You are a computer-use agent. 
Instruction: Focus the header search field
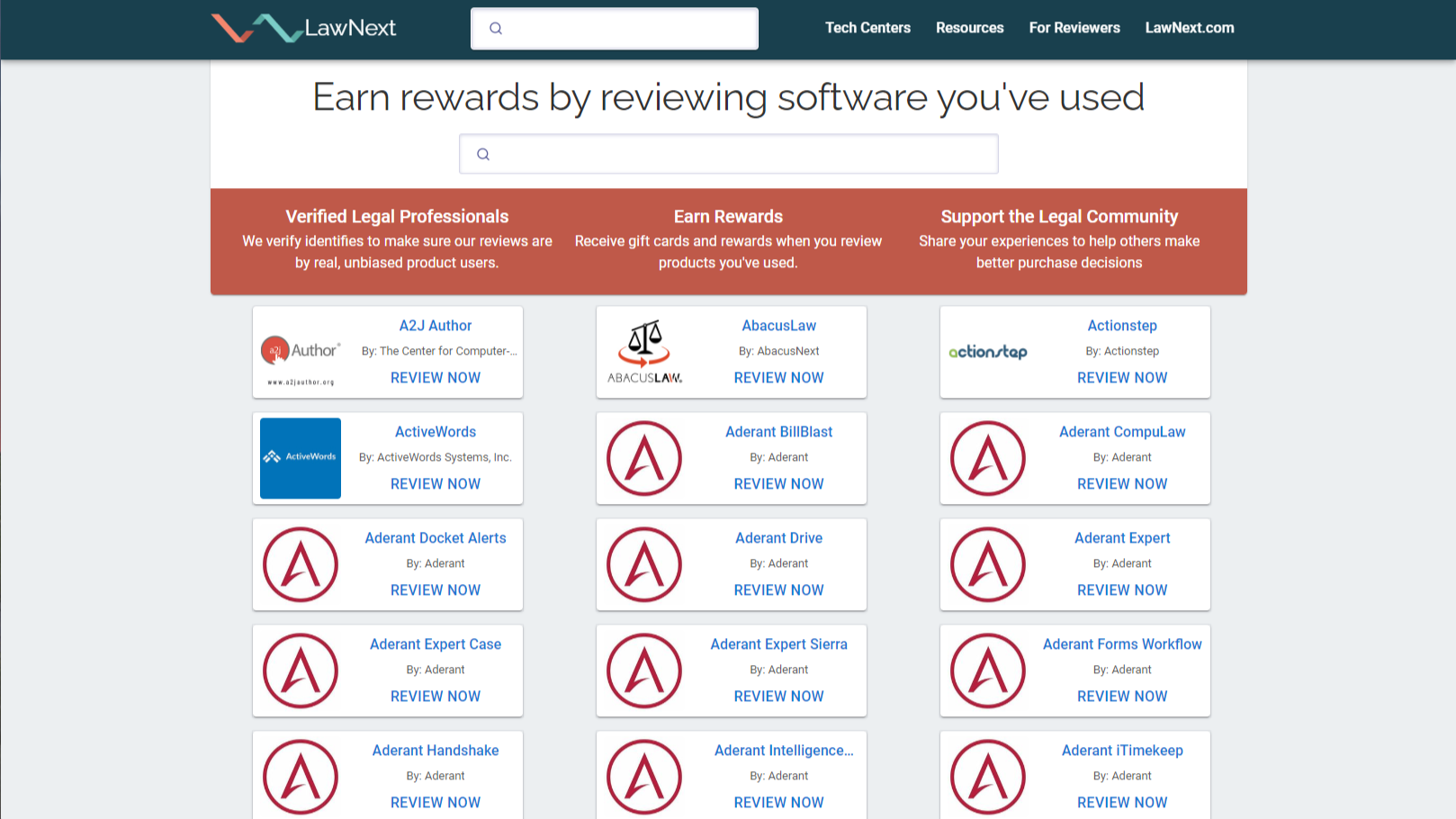click(x=615, y=28)
